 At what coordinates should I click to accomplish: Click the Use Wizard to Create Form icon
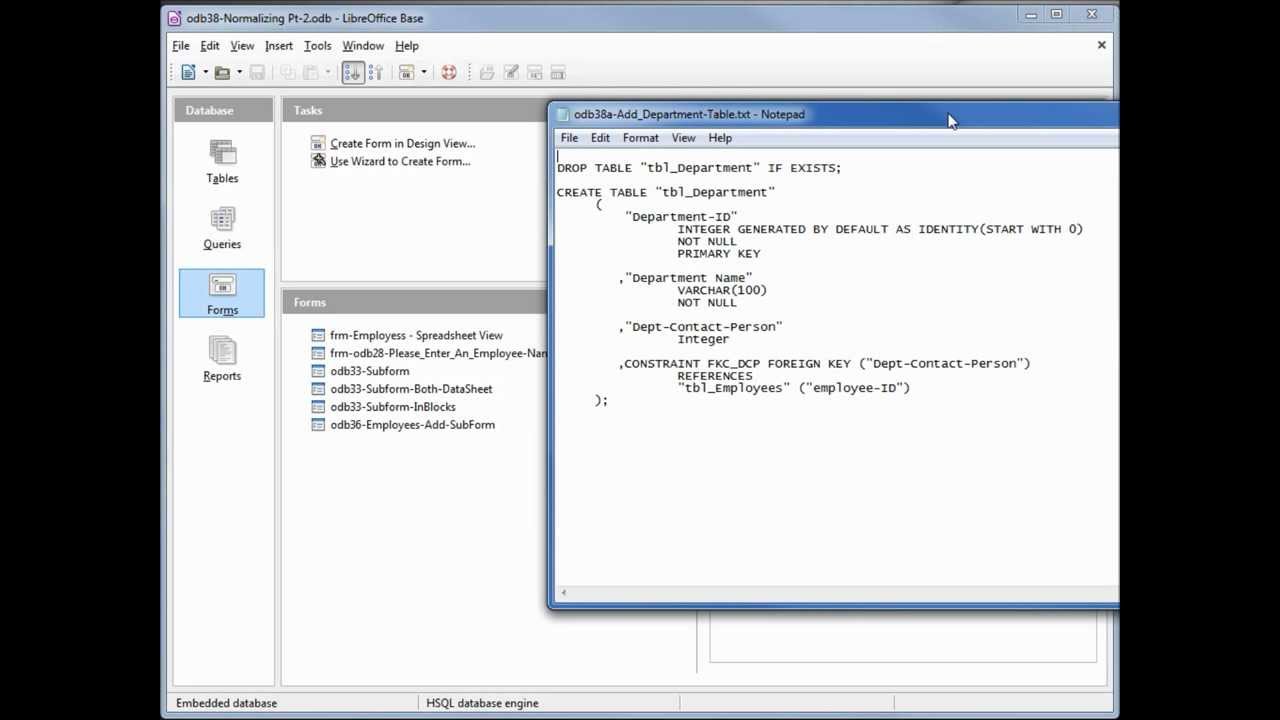pyautogui.click(x=318, y=161)
